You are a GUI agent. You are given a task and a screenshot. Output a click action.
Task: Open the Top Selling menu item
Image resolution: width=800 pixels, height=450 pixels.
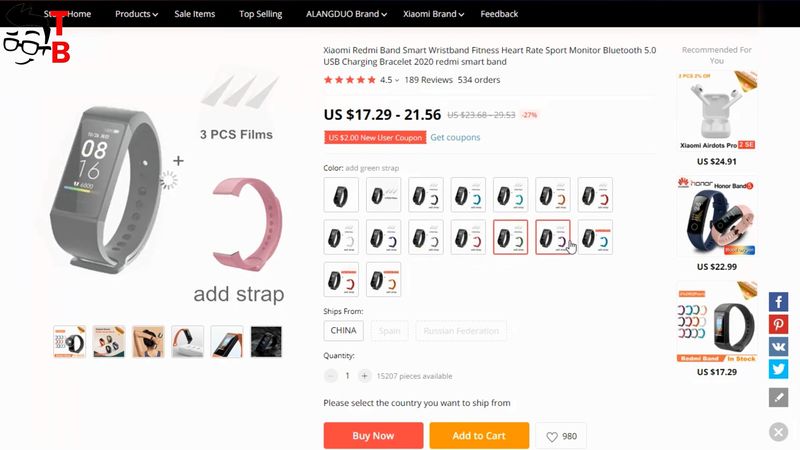(261, 14)
